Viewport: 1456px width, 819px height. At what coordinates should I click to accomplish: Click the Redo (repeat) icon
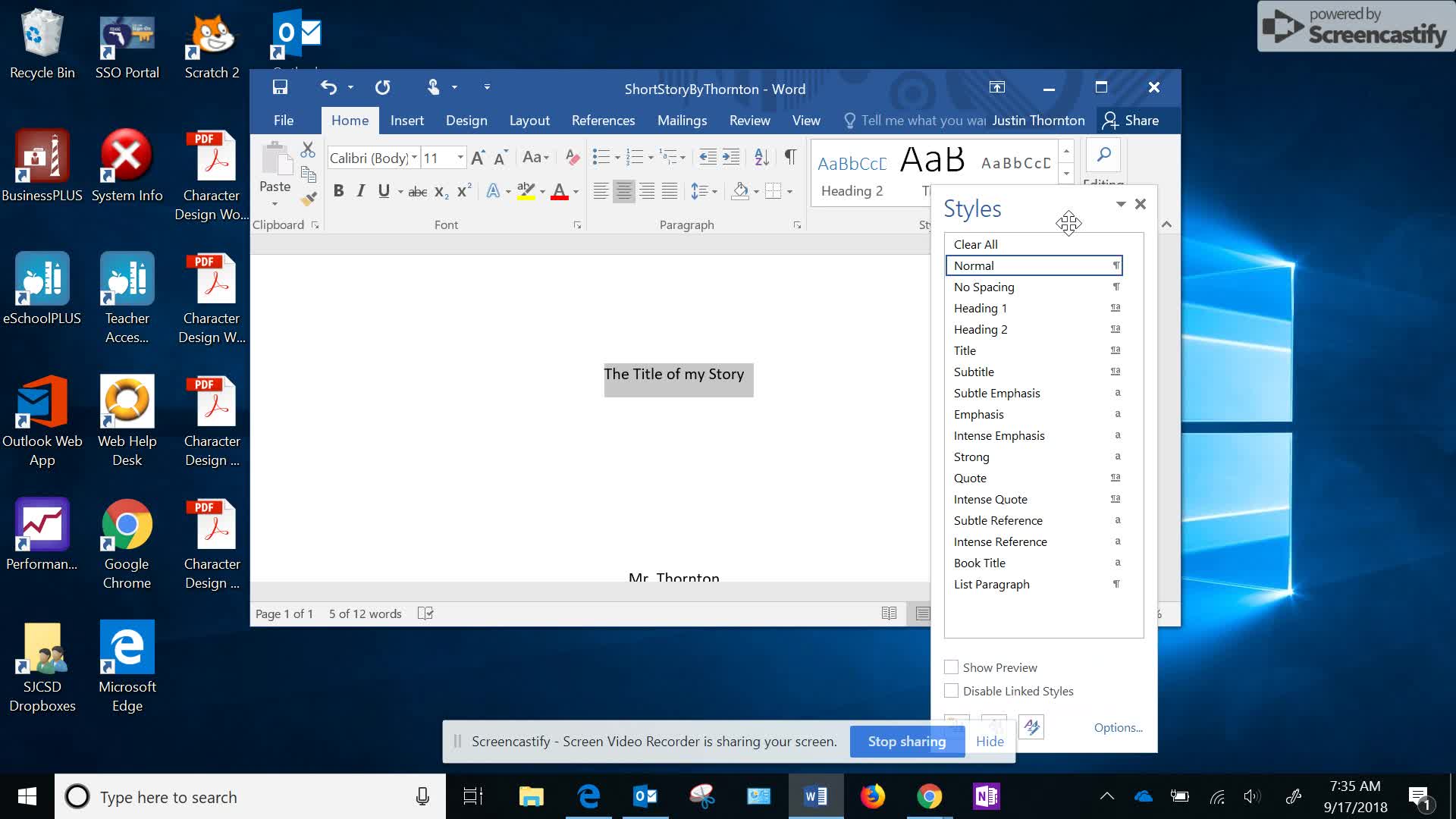383,87
